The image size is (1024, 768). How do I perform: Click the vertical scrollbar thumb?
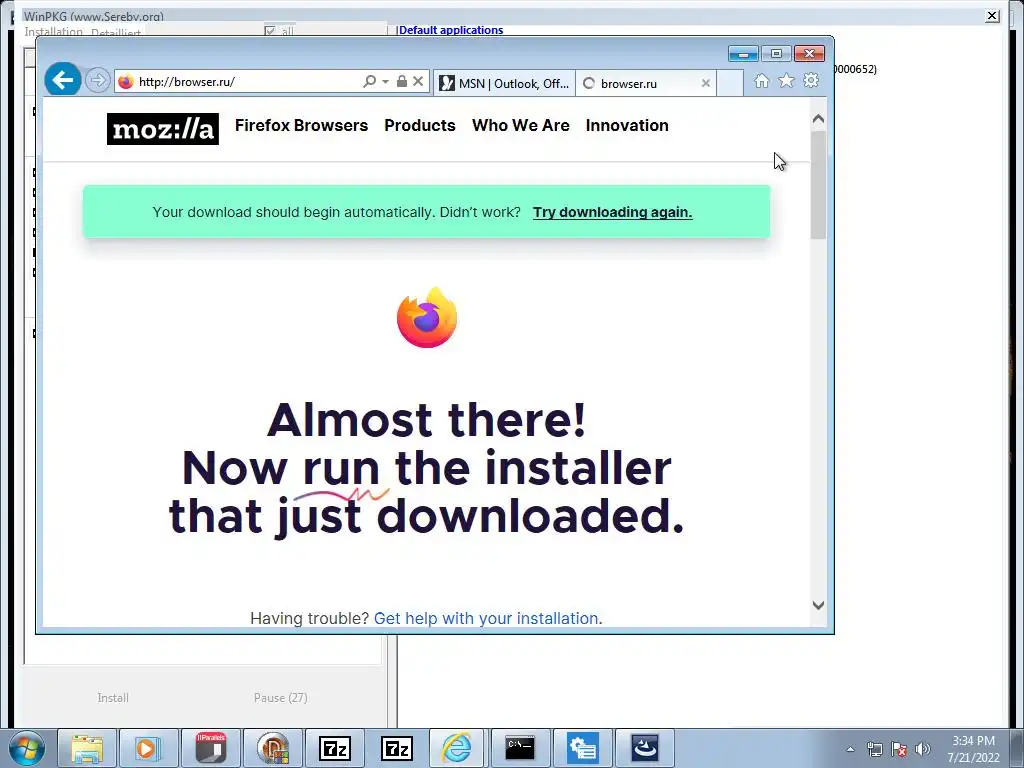coord(818,185)
